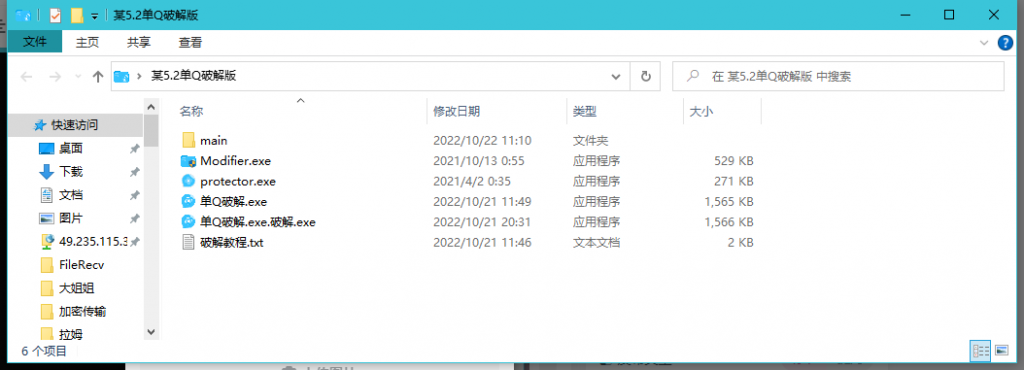Select the 单Q破解.exe.破解.exe file icon
The image size is (1024, 370).
189,222
